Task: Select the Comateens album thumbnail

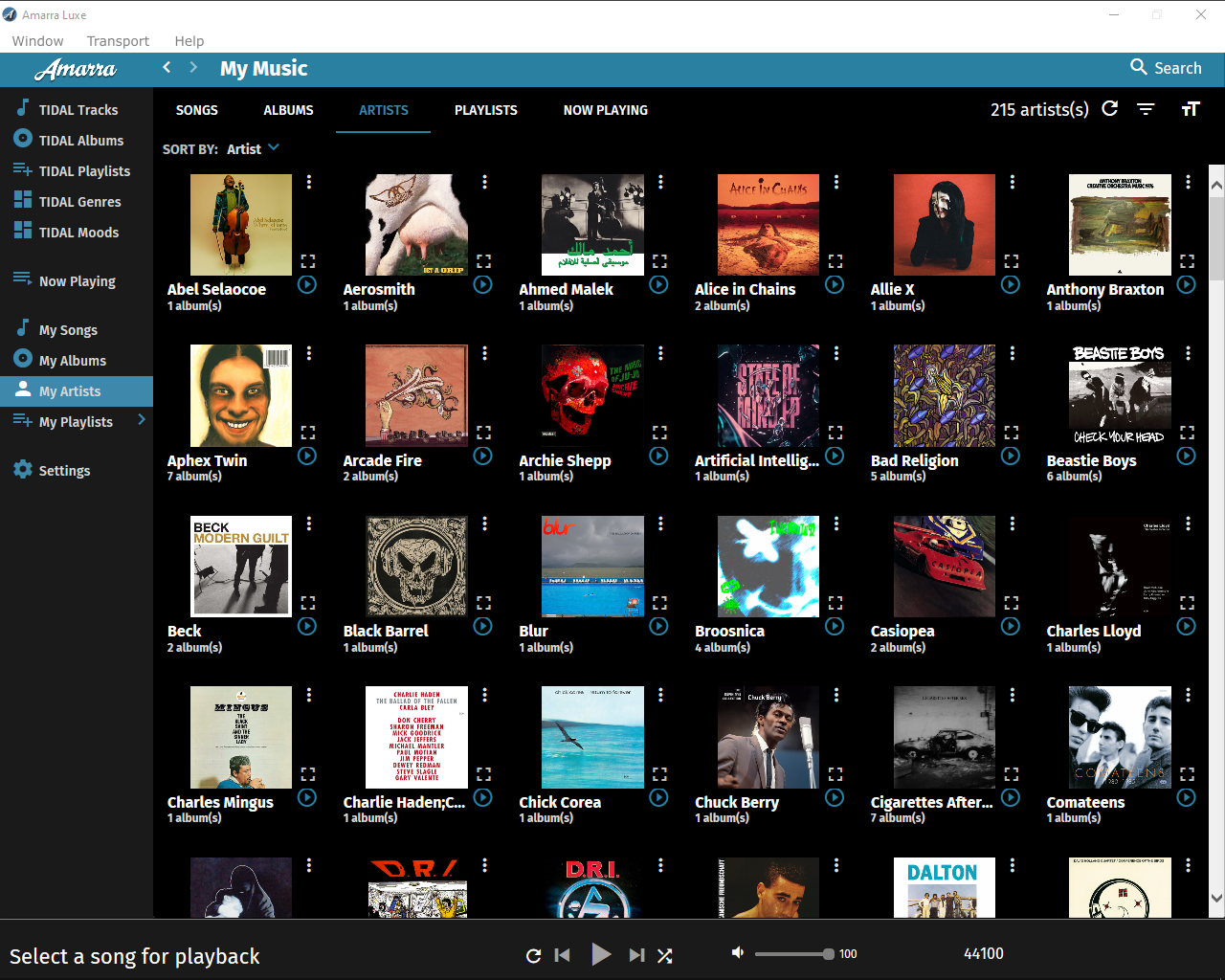Action: tap(1120, 737)
